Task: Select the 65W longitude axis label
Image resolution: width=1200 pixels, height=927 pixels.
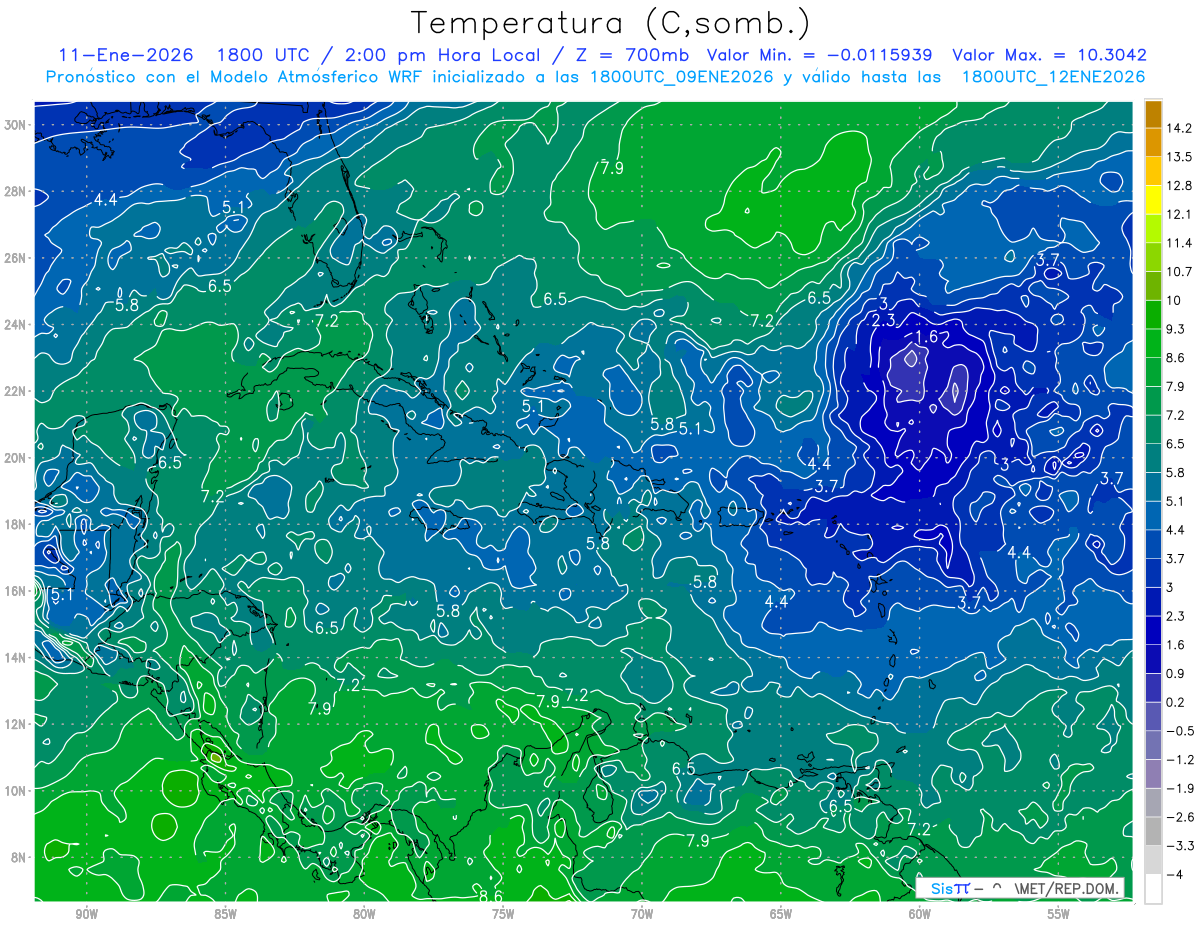Action: click(x=781, y=915)
